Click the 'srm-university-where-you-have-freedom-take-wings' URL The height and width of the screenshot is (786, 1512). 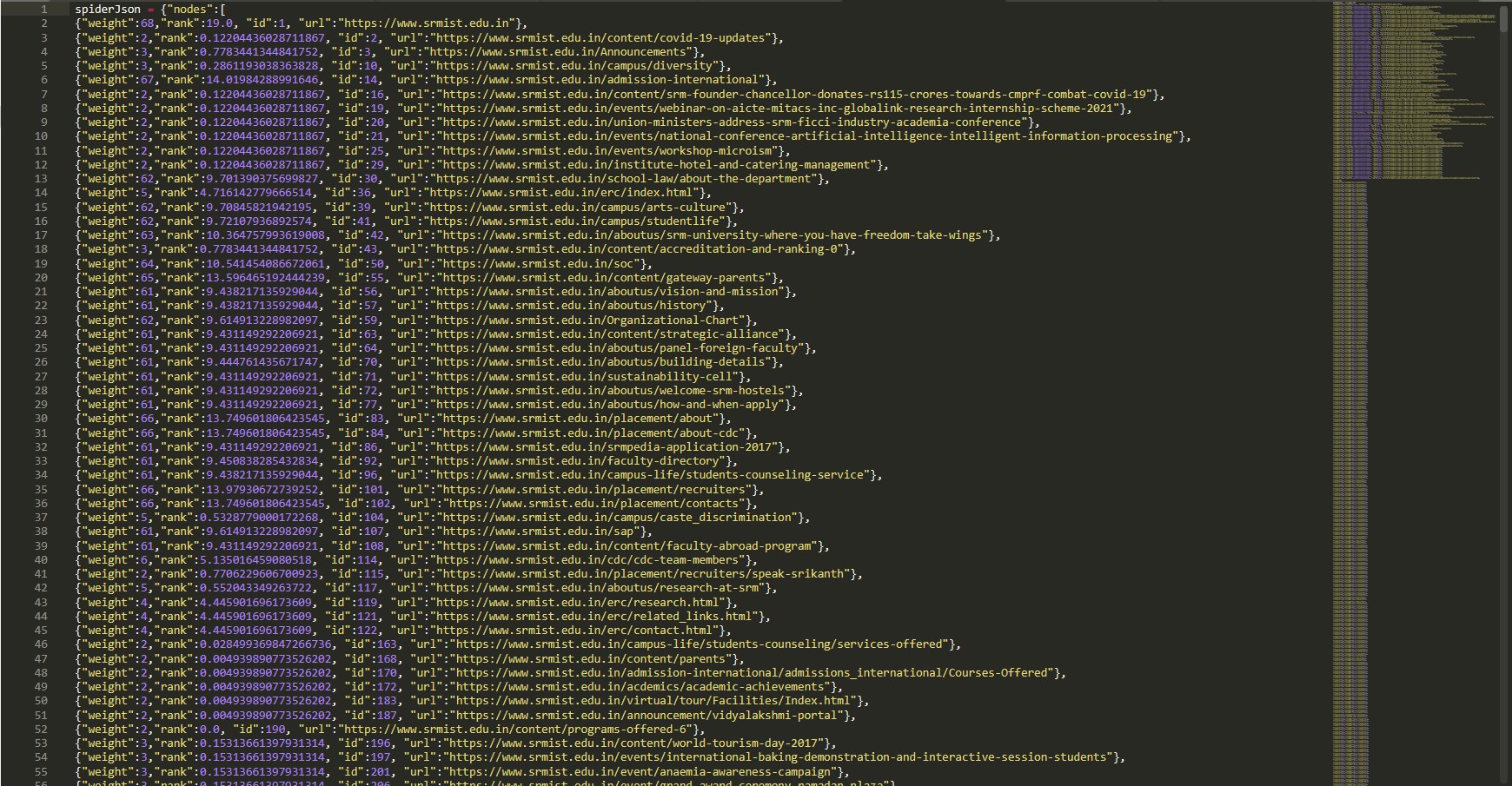coord(712,235)
